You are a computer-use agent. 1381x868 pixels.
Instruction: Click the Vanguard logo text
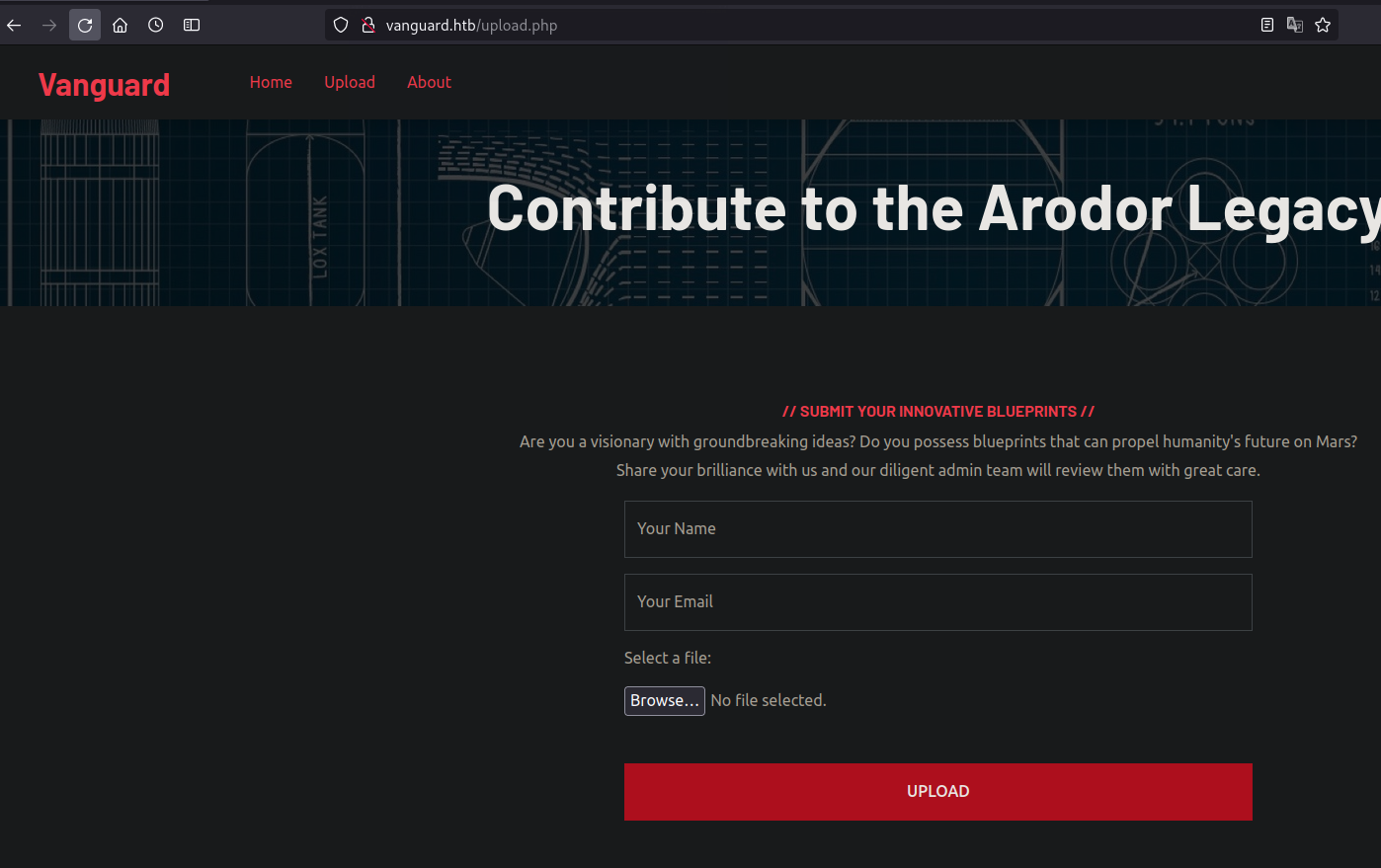[104, 85]
